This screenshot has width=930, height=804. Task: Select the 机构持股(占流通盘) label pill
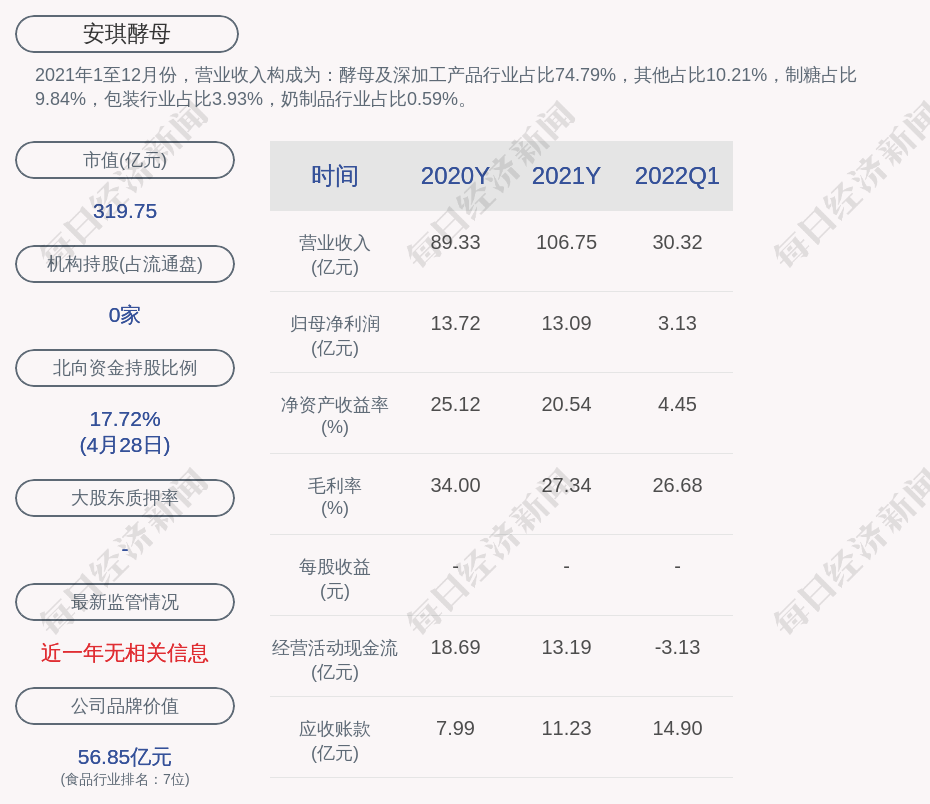click(x=125, y=264)
